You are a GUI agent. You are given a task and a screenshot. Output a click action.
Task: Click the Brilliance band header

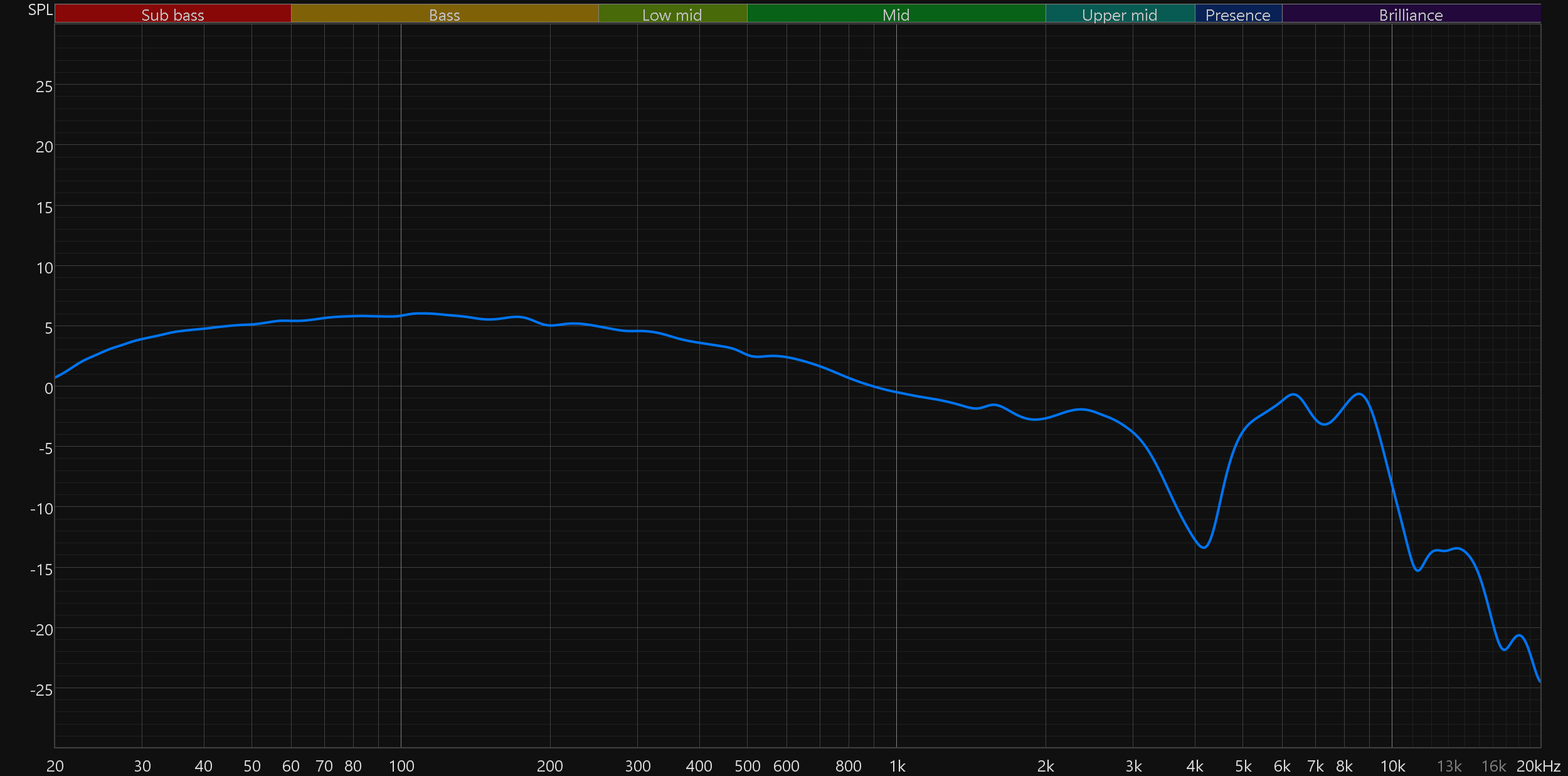[1411, 14]
